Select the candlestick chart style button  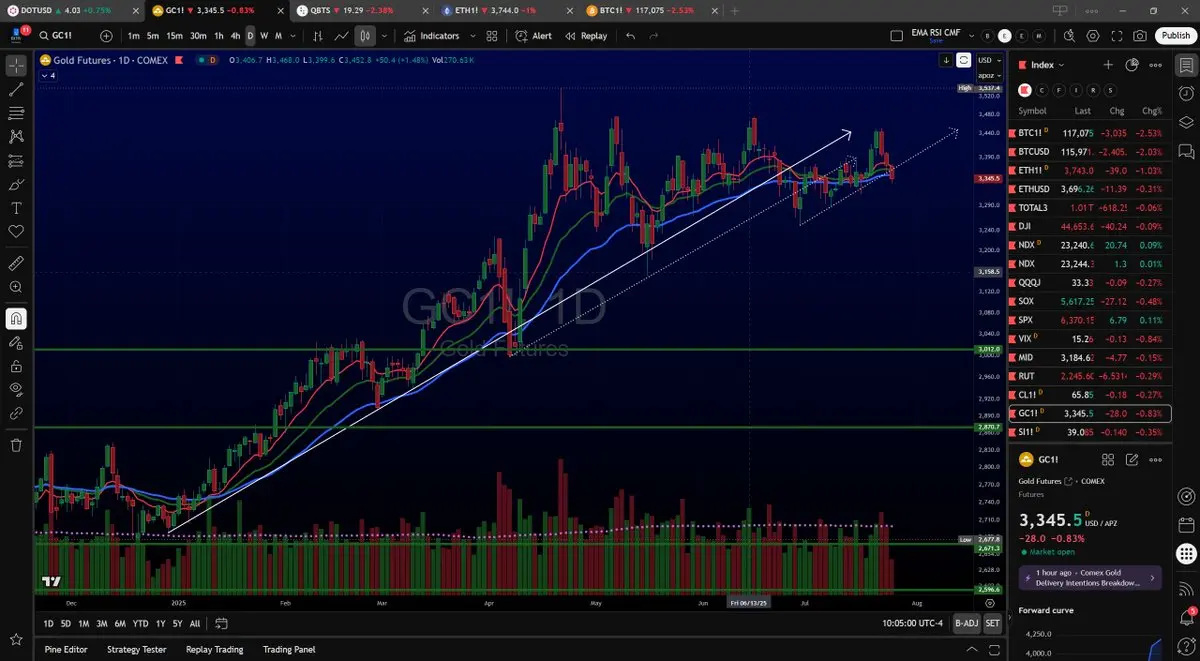click(x=365, y=36)
